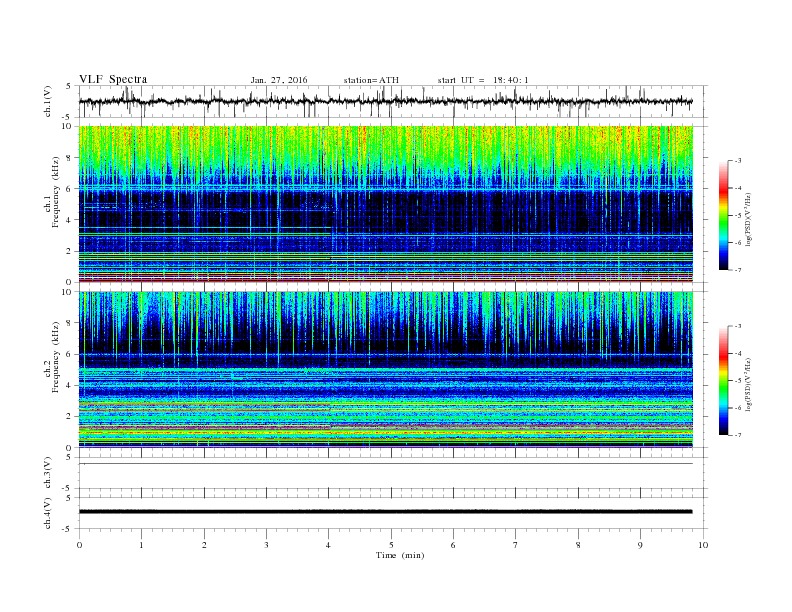Click time axis tick label "4"
Screen dimensions: 792x612
(x=328, y=545)
